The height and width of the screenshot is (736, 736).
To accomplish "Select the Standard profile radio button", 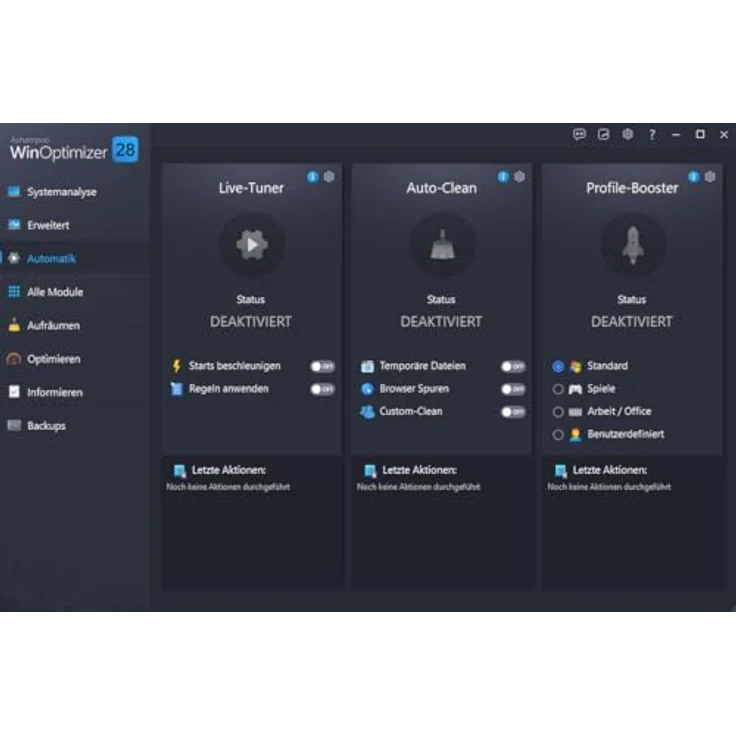I will [x=558, y=366].
